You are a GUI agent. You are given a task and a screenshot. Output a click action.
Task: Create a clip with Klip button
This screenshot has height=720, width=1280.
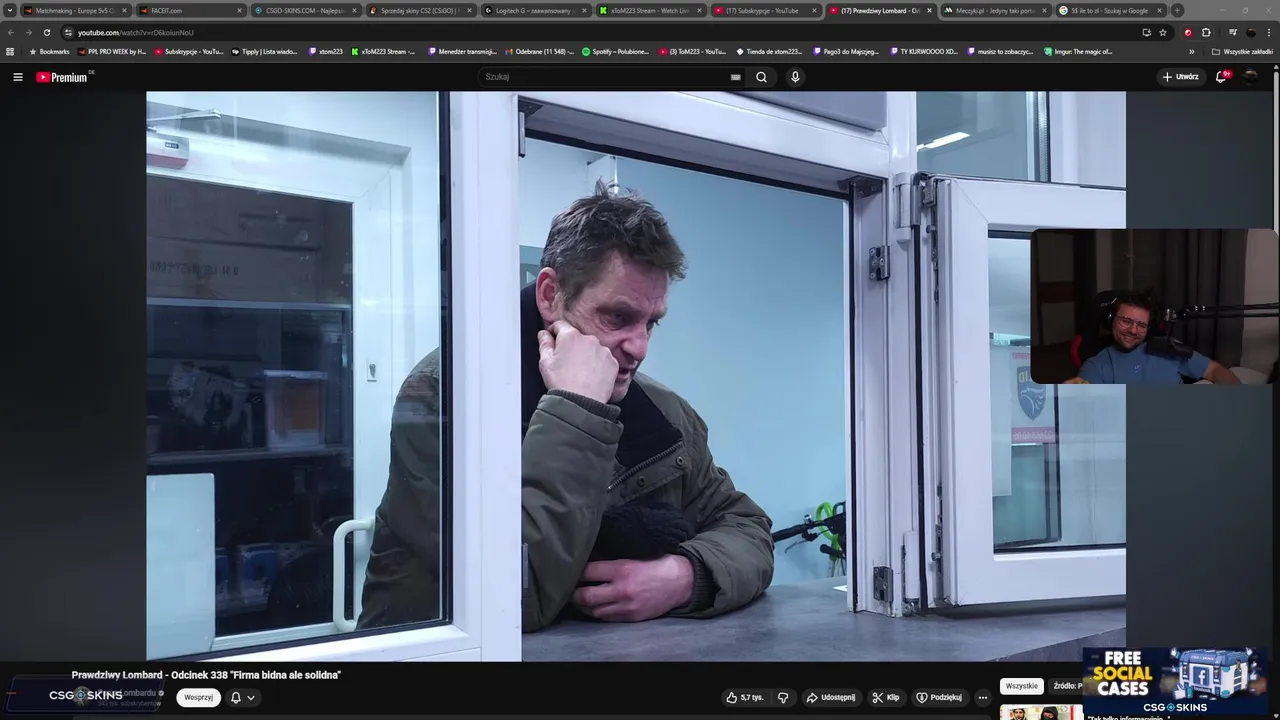pyautogui.click(x=886, y=697)
